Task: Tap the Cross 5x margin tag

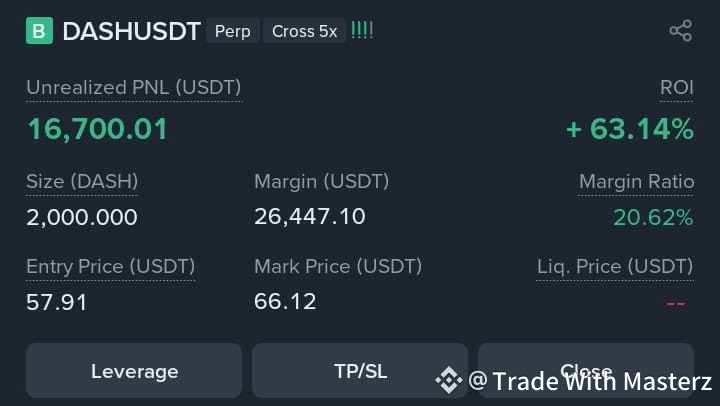Action: (304, 31)
